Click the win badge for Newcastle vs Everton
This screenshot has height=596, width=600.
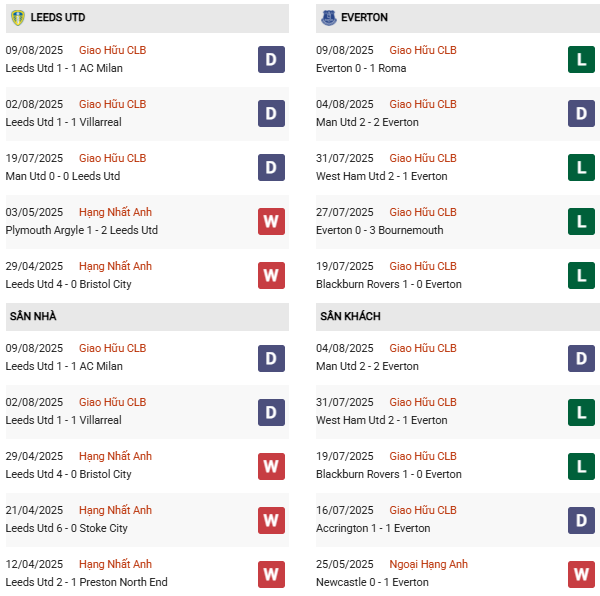pyautogui.click(x=582, y=573)
